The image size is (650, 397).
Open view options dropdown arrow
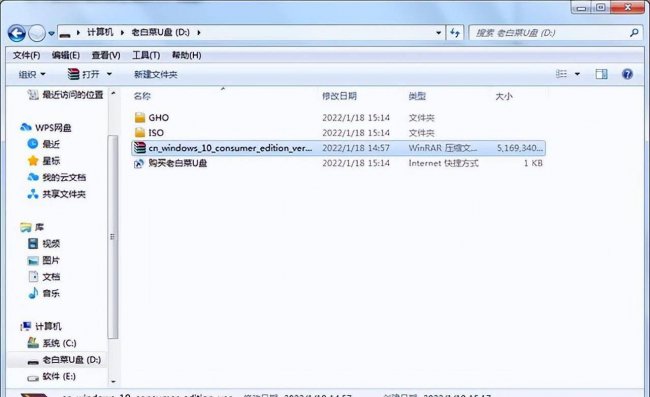[x=577, y=74]
